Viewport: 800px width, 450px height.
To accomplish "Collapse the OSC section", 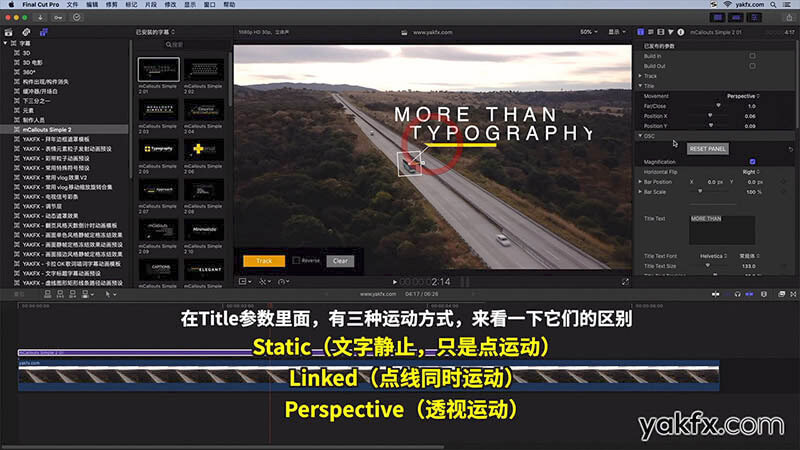I will pyautogui.click(x=640, y=136).
